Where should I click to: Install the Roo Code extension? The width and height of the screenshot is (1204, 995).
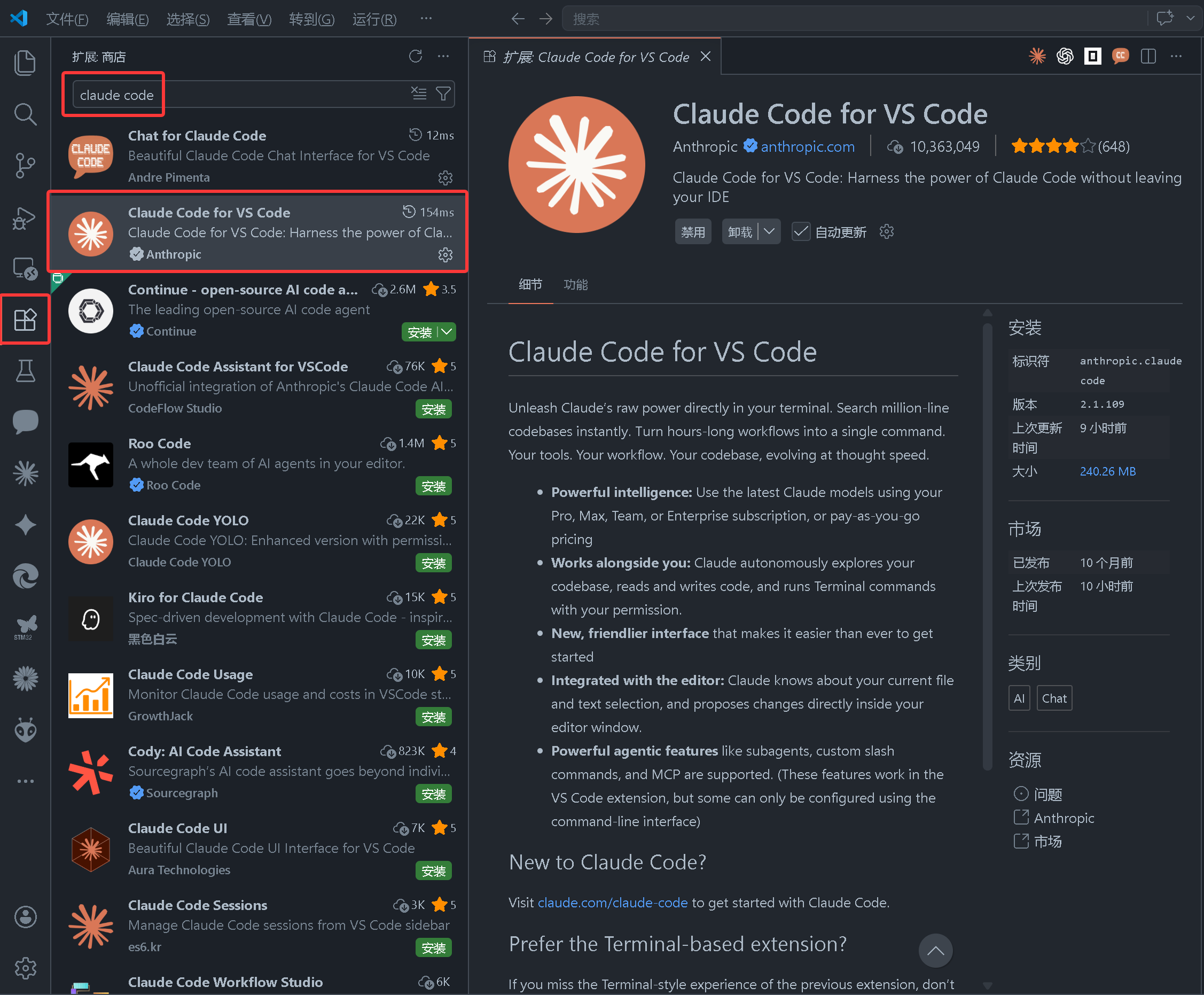tap(433, 487)
